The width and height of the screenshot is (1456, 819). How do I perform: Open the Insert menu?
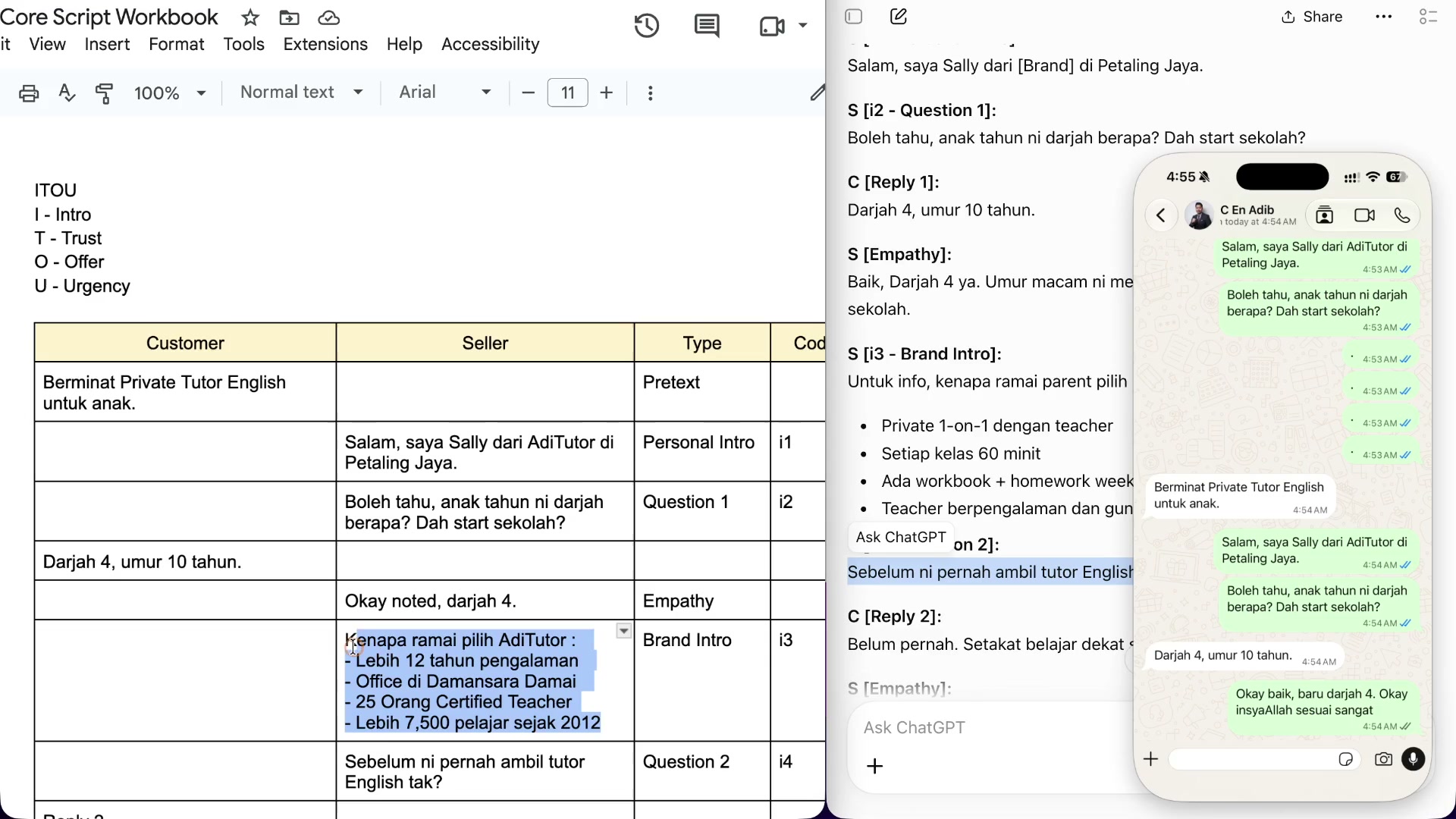tap(107, 44)
